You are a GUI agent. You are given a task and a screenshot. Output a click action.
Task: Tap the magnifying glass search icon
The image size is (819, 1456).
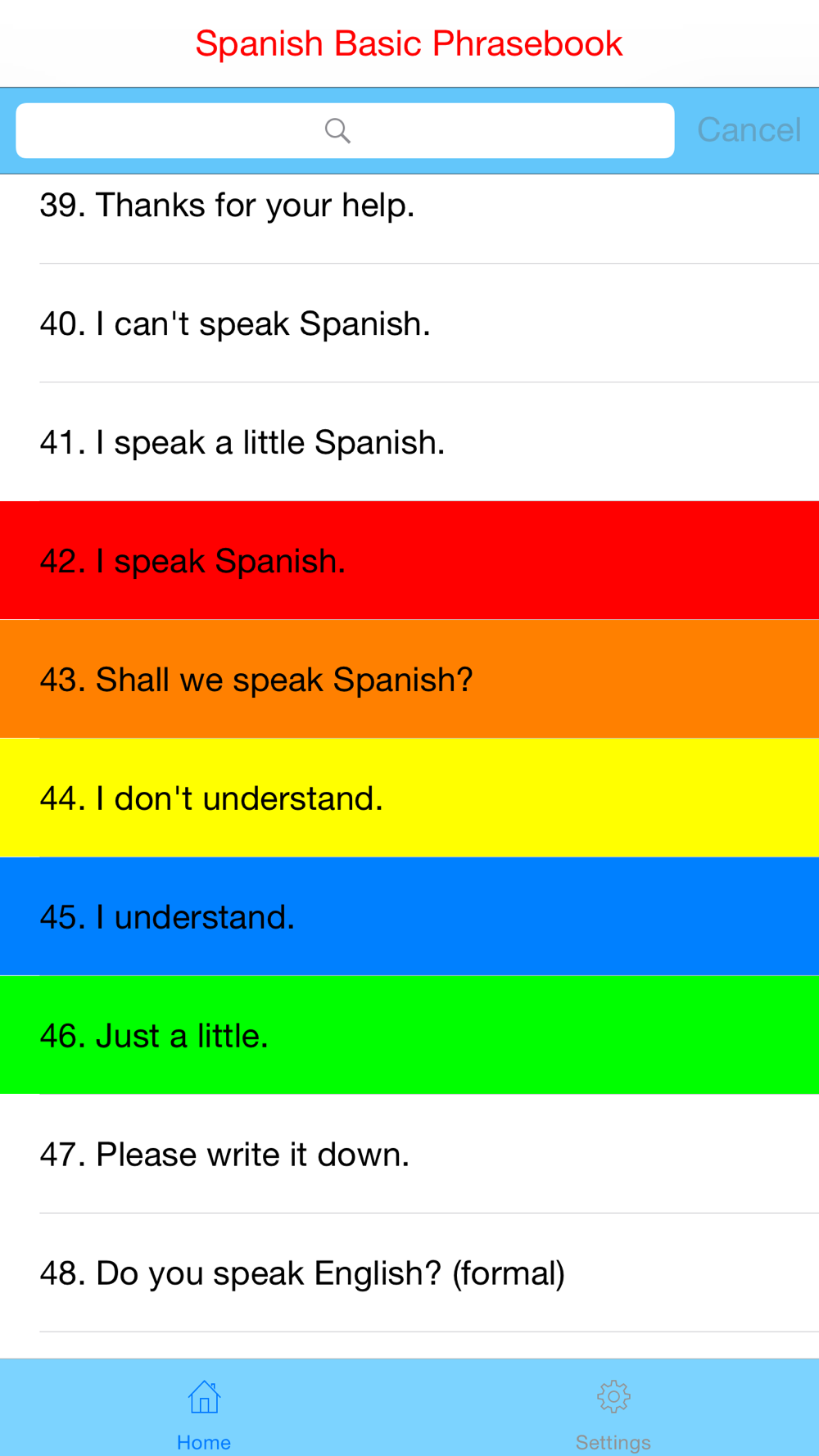coord(337,130)
